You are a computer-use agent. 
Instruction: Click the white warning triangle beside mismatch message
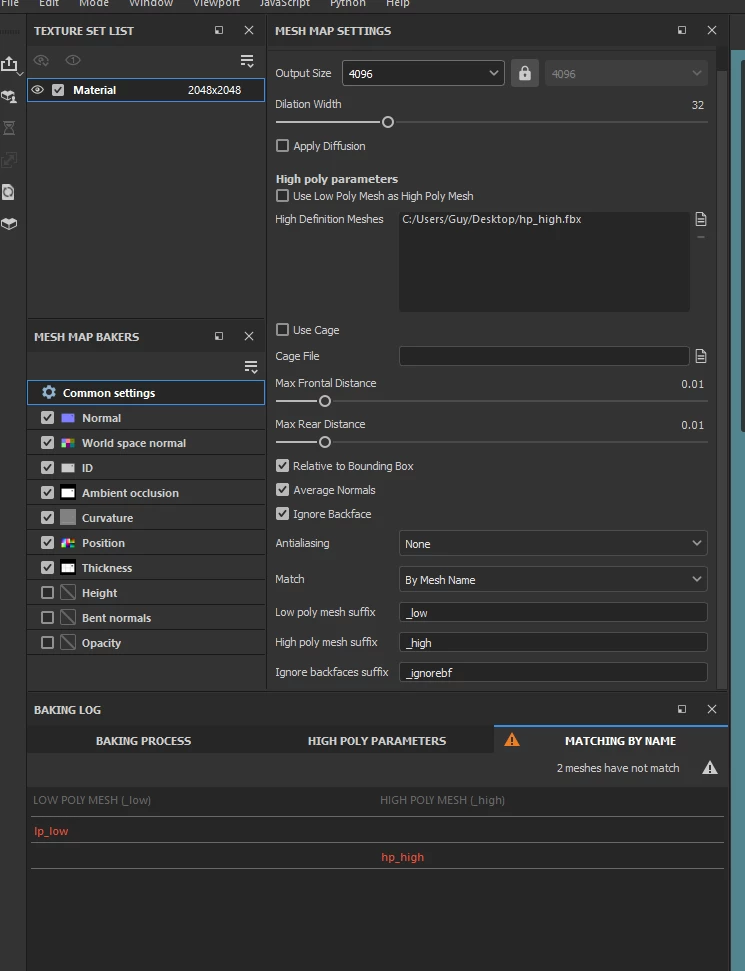click(x=710, y=768)
